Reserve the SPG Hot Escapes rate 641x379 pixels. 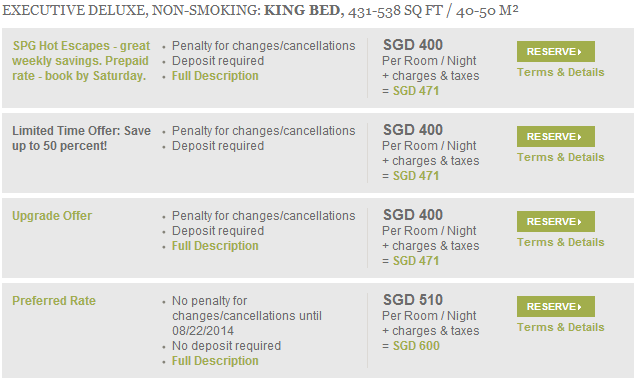click(556, 52)
